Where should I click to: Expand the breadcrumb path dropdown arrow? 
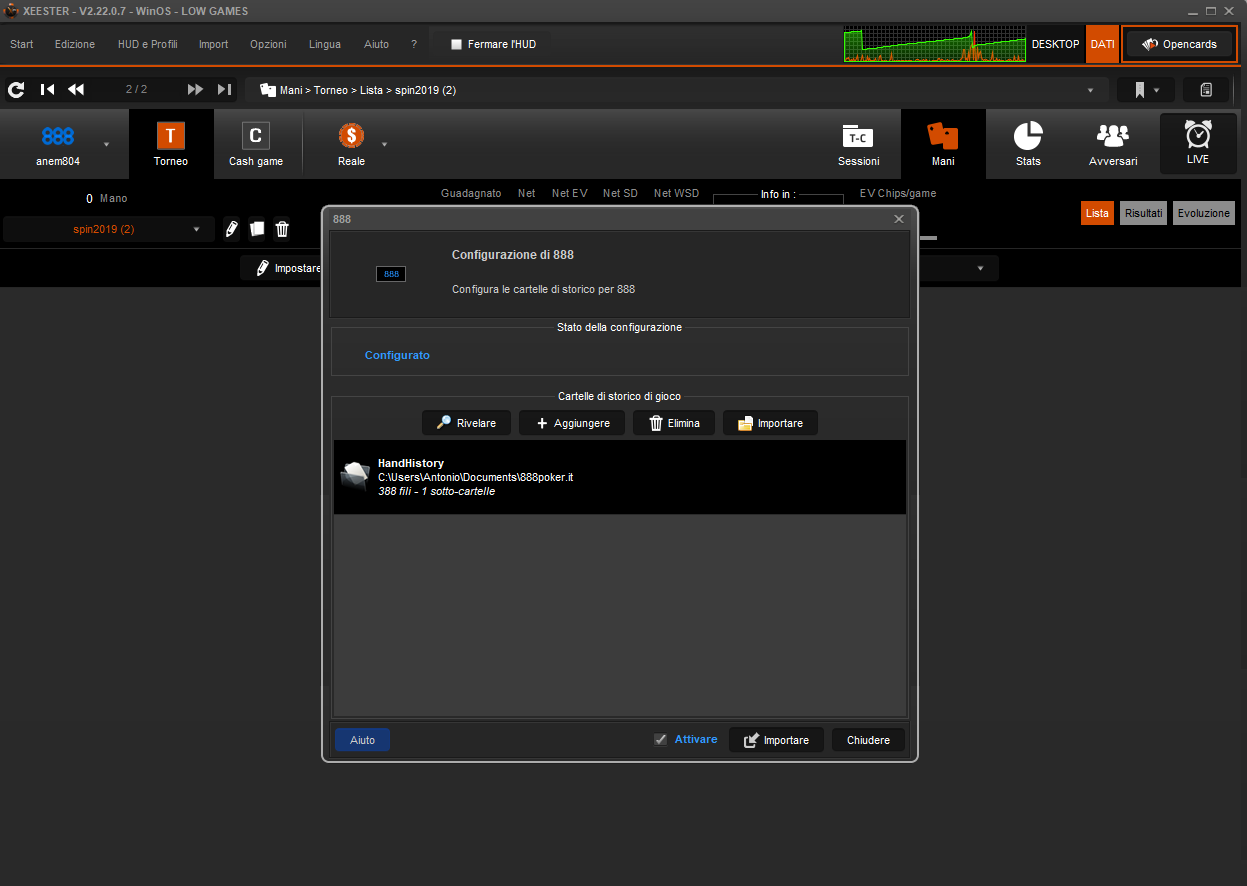click(1091, 90)
